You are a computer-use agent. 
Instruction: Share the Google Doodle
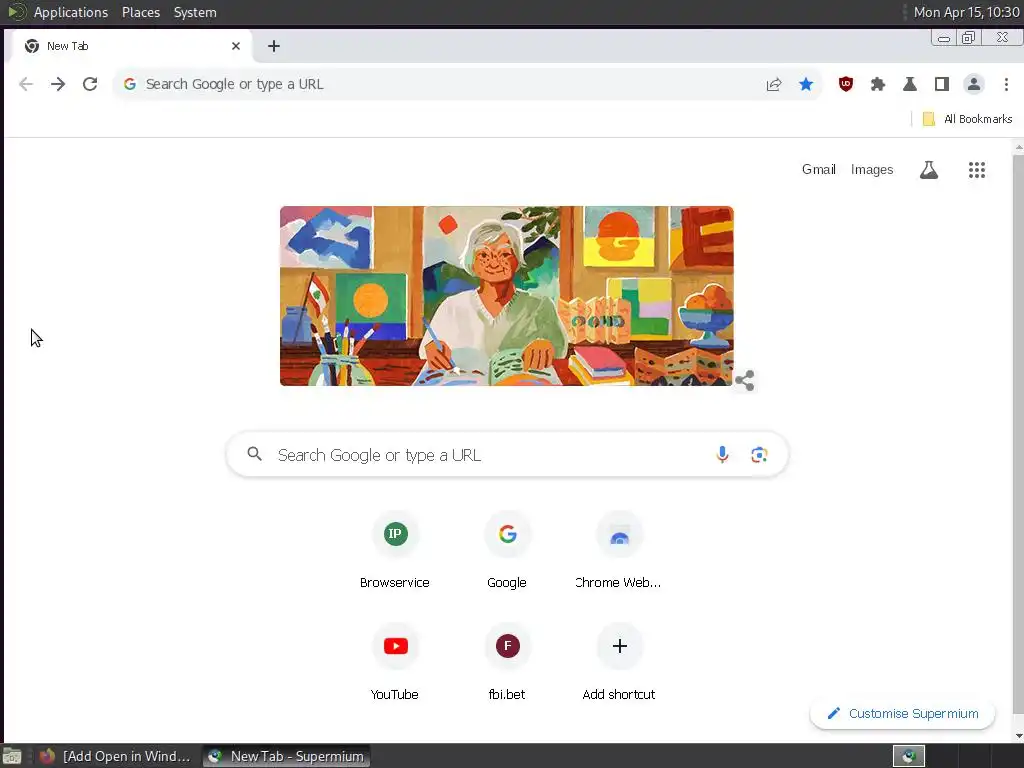[x=744, y=381]
